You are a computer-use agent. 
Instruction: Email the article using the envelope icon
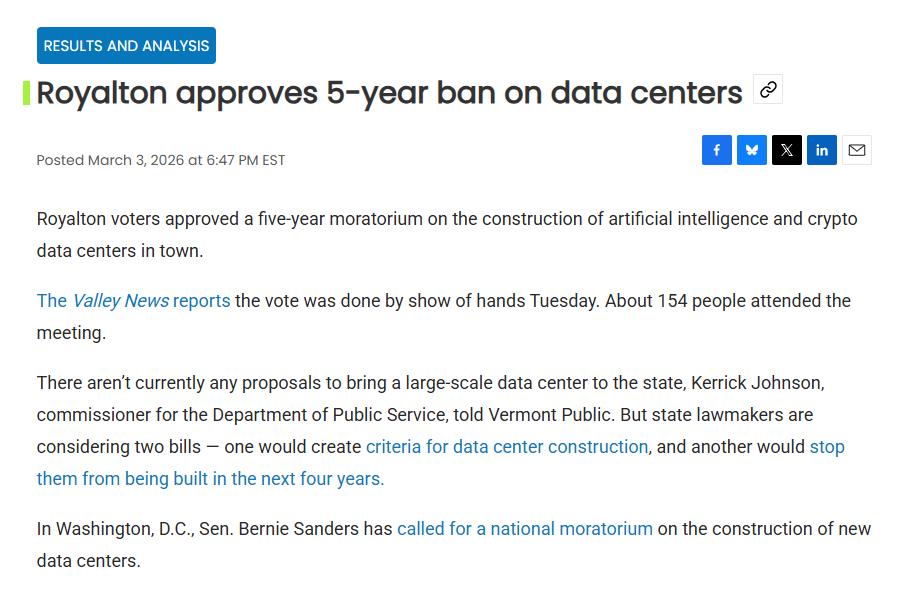pos(857,150)
